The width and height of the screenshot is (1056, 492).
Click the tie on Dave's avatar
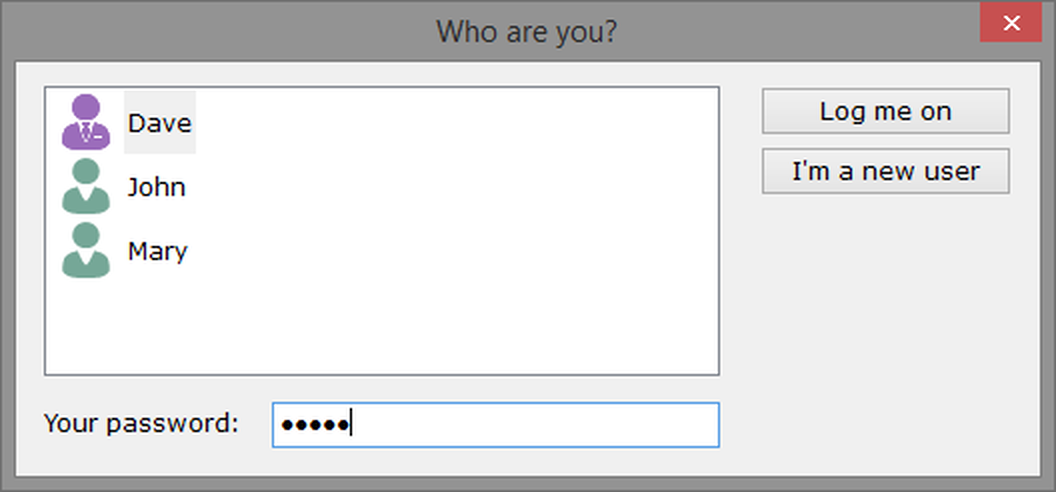click(86, 132)
